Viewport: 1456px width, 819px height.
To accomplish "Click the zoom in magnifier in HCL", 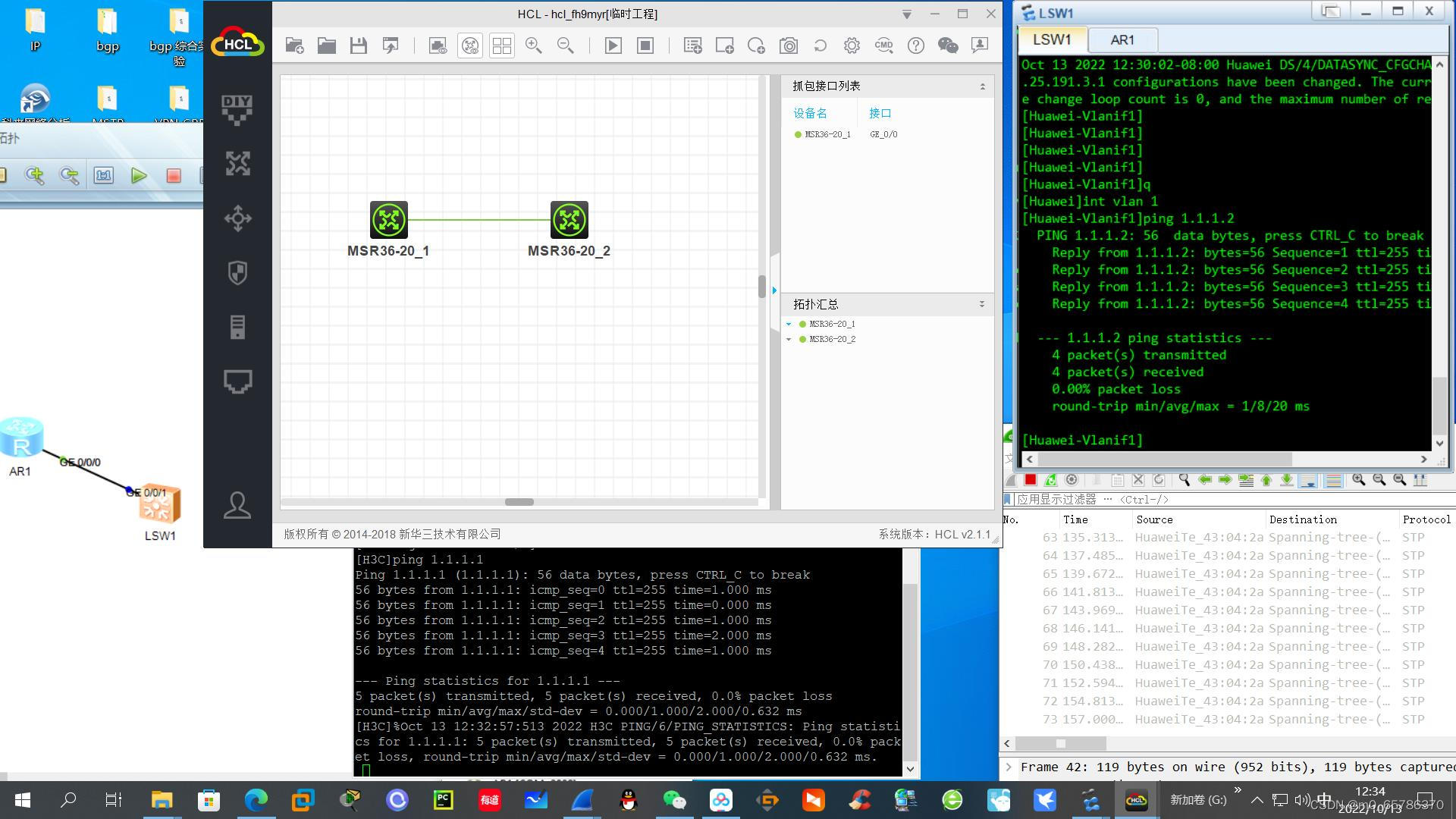I will [533, 45].
